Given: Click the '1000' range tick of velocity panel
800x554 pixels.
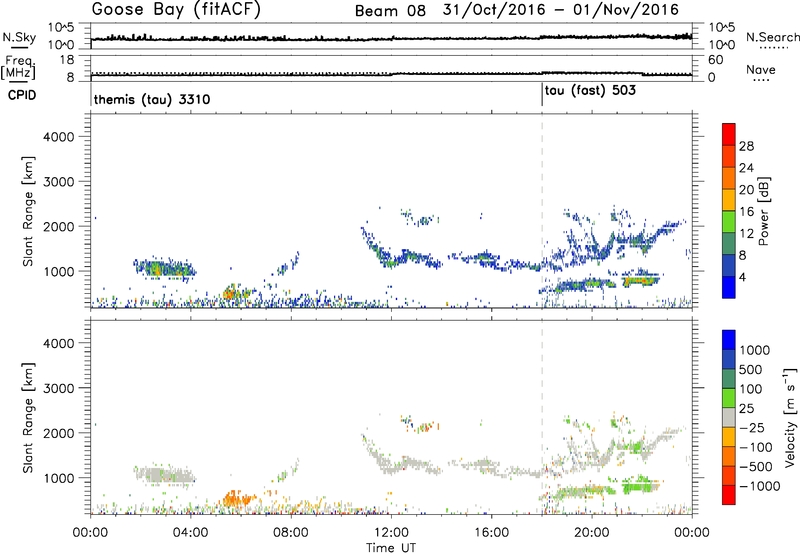Looking at the screenshot, I should pos(59,478).
